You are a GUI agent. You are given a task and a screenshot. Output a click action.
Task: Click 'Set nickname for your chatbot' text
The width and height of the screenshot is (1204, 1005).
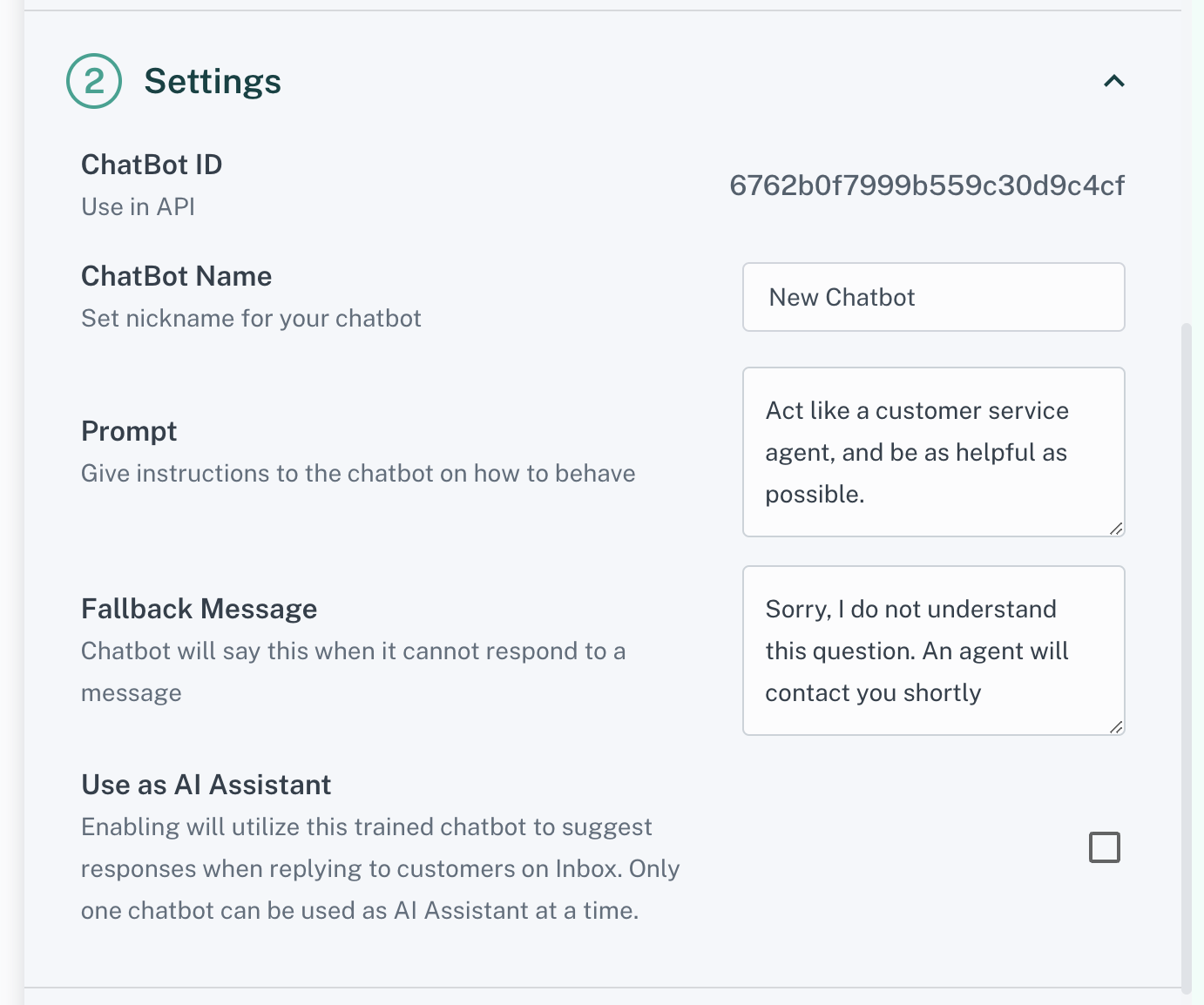[x=251, y=319]
